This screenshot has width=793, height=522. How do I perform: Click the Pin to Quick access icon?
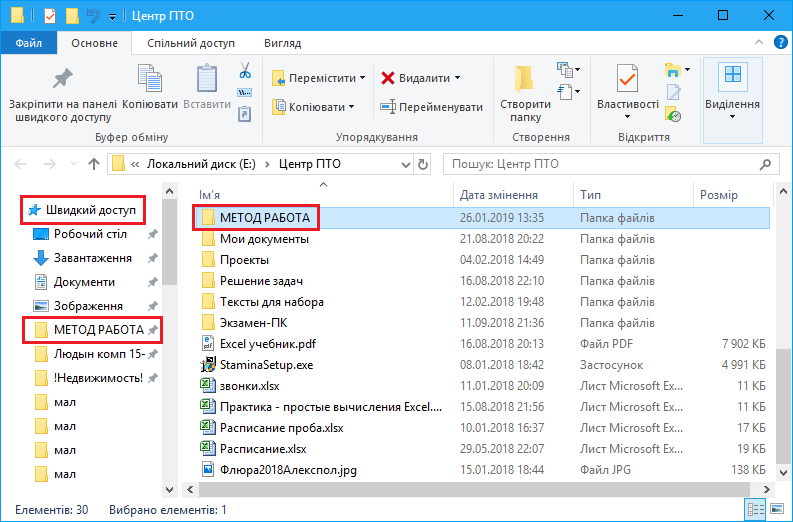tap(63, 79)
